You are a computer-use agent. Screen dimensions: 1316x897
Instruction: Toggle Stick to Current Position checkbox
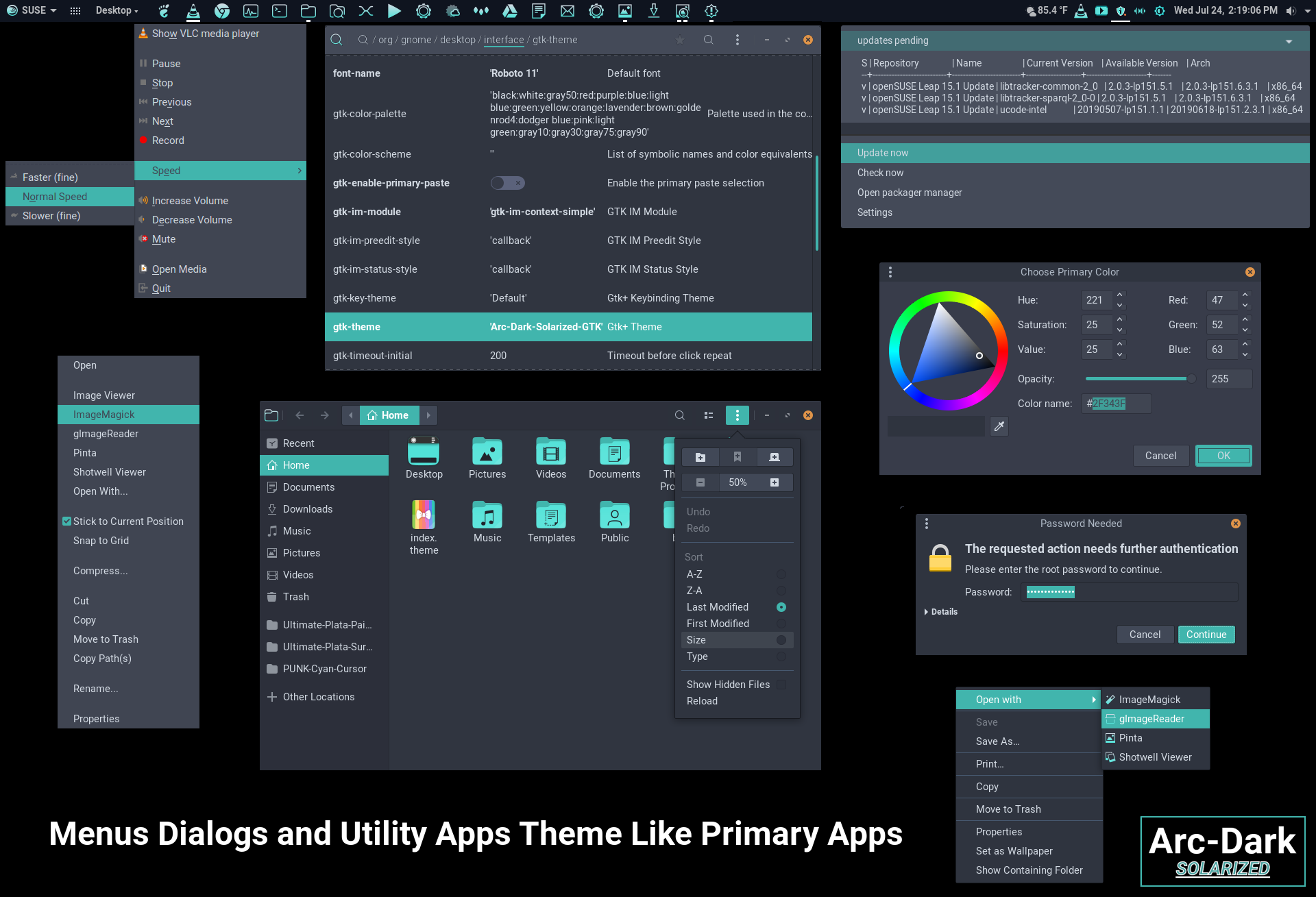[x=67, y=521]
